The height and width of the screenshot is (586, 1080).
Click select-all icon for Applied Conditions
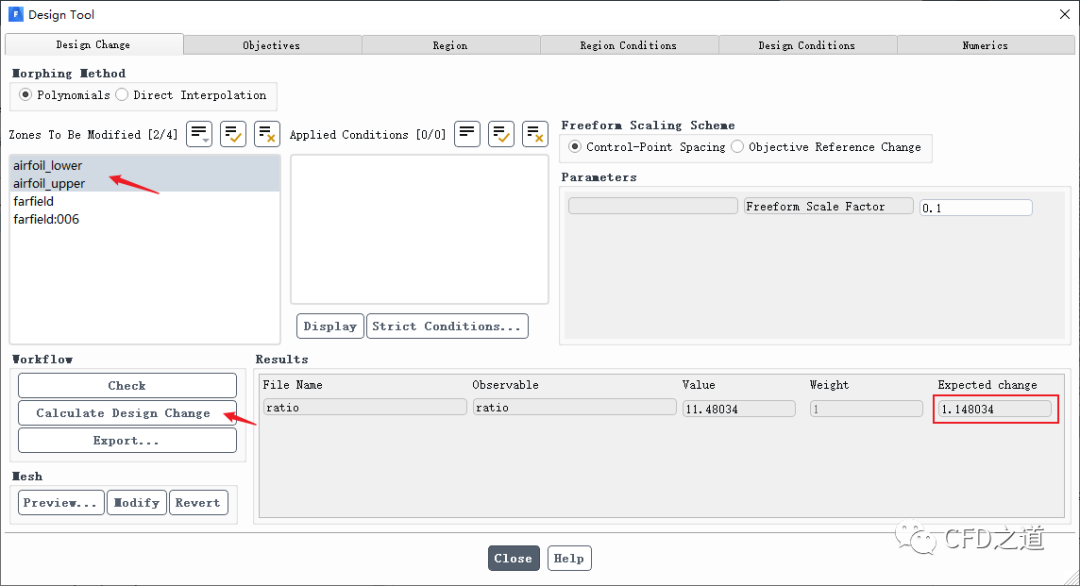501,133
